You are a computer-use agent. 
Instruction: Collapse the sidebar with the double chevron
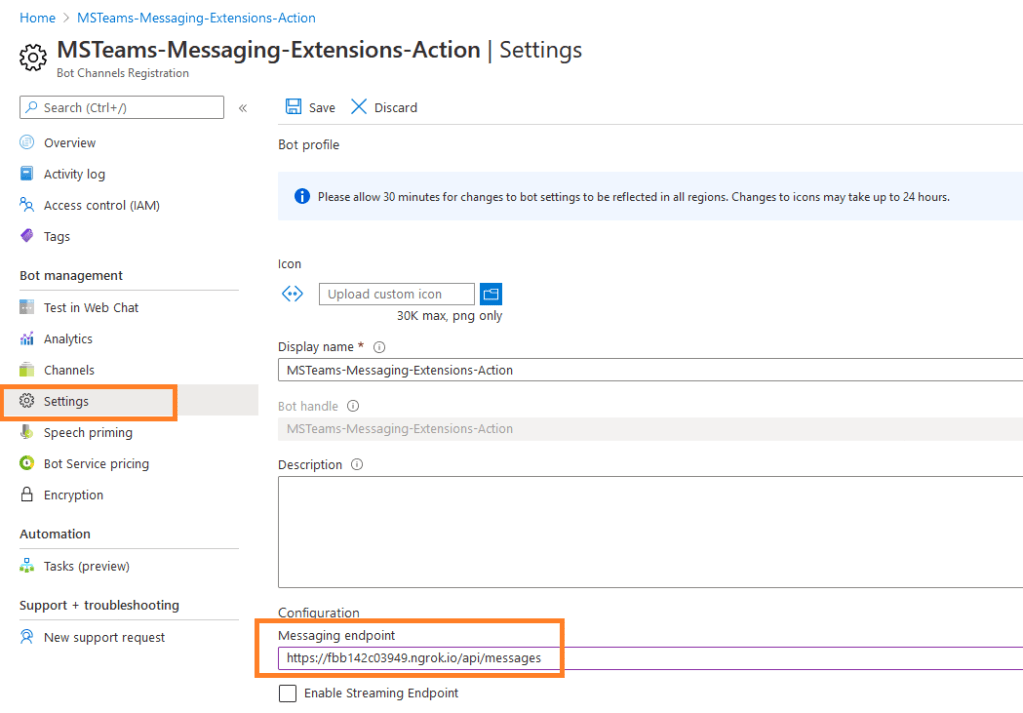(242, 108)
